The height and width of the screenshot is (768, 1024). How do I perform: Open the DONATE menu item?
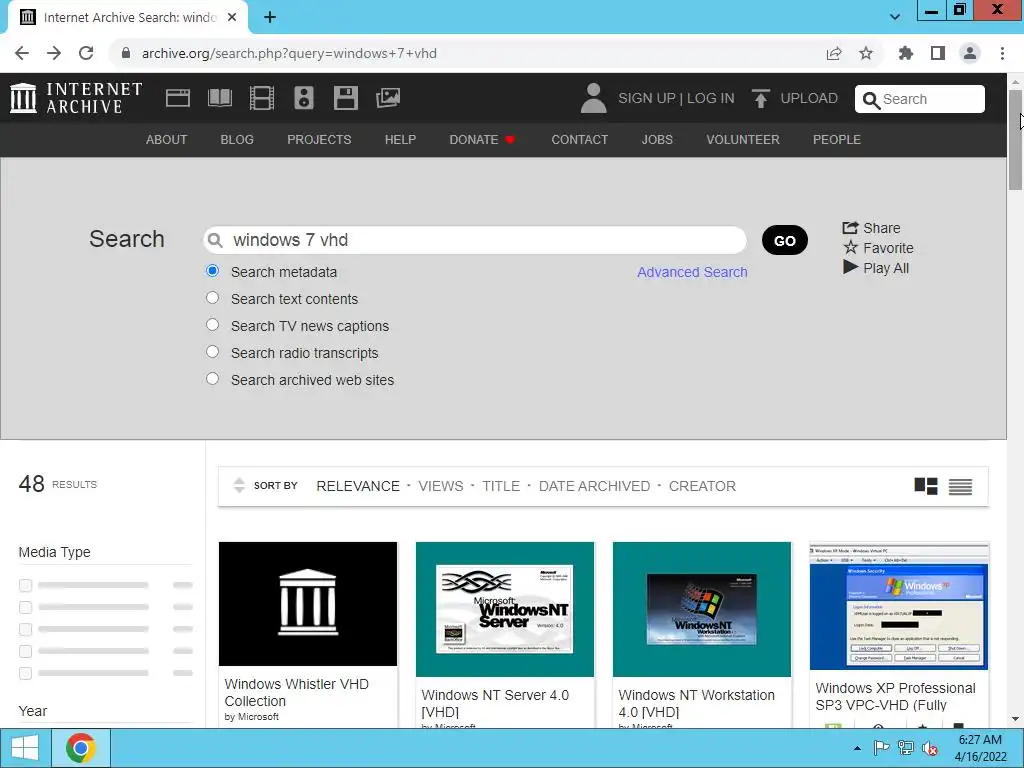click(x=482, y=139)
